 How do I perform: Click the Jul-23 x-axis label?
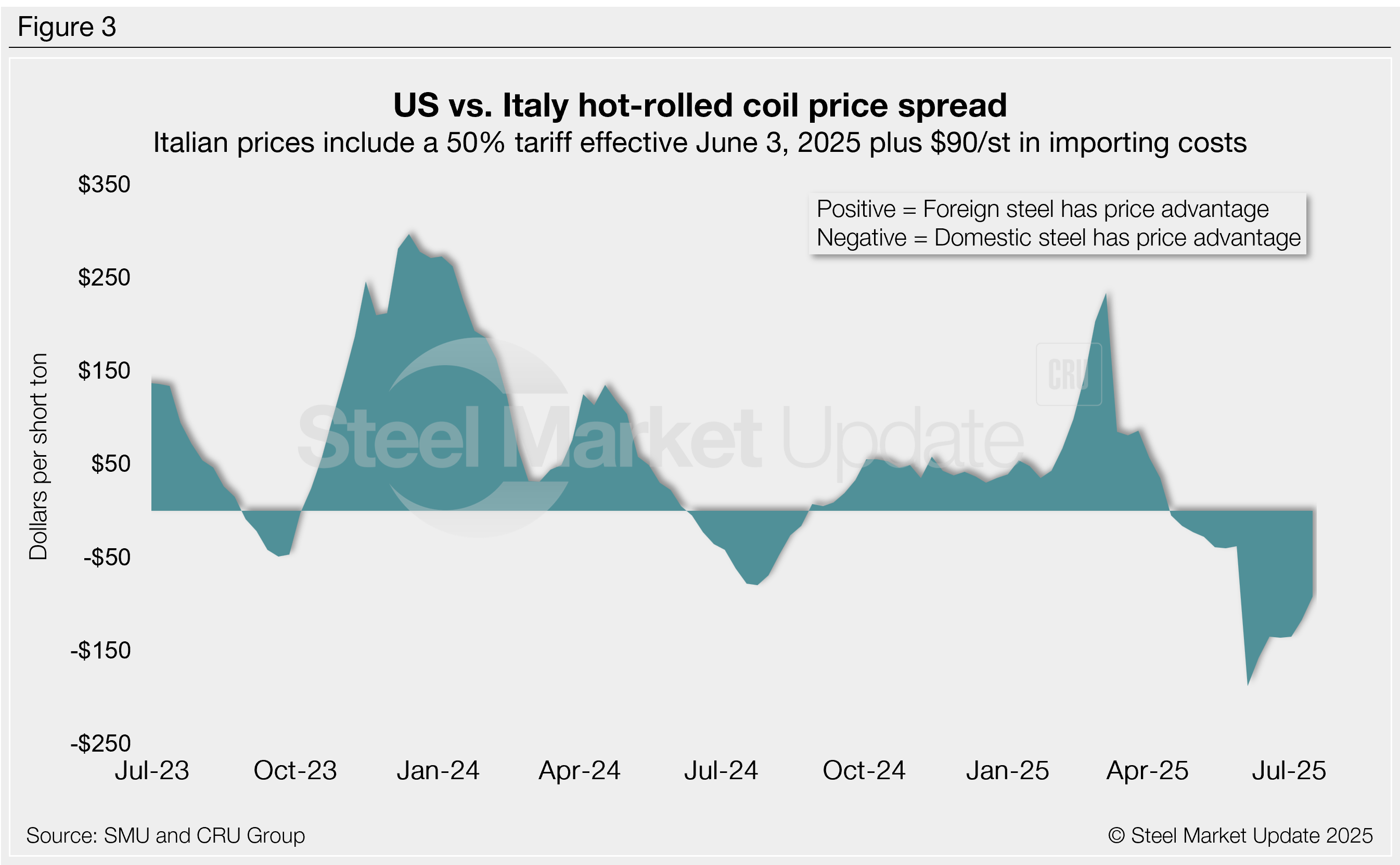coord(151,771)
